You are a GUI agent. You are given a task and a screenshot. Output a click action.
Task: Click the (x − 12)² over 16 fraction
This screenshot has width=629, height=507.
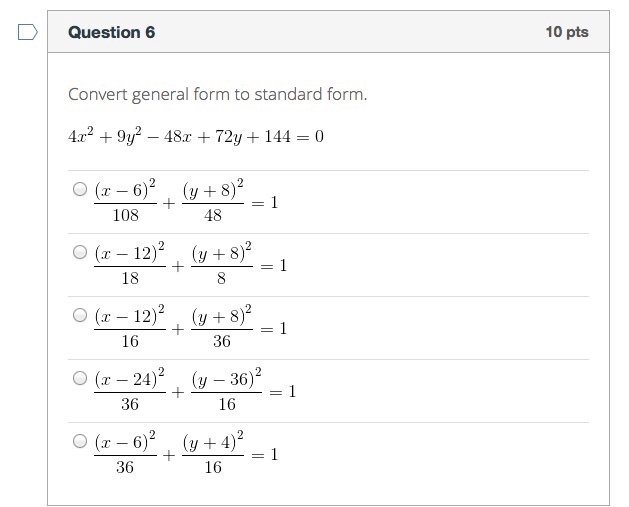130,328
